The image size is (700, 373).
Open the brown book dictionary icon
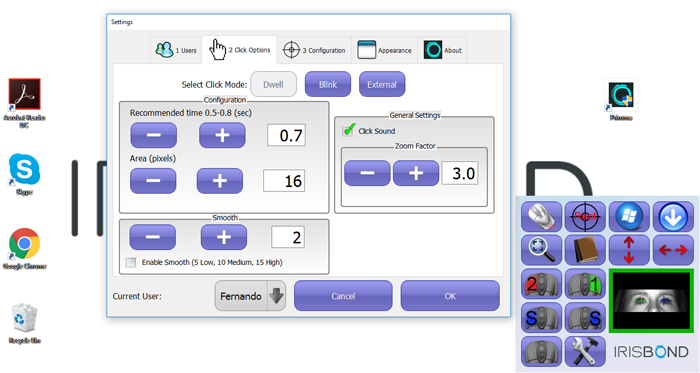(585, 250)
